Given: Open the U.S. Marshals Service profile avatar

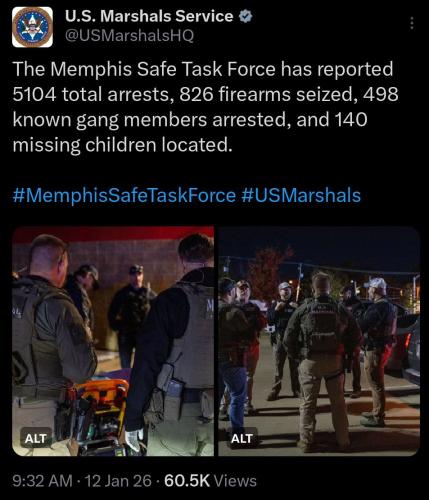Looking at the screenshot, I should 32,27.
